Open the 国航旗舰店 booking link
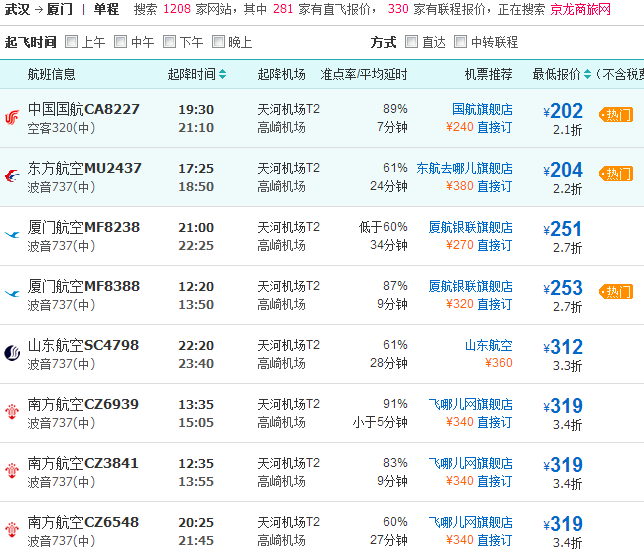The image size is (644, 553). 482,109
